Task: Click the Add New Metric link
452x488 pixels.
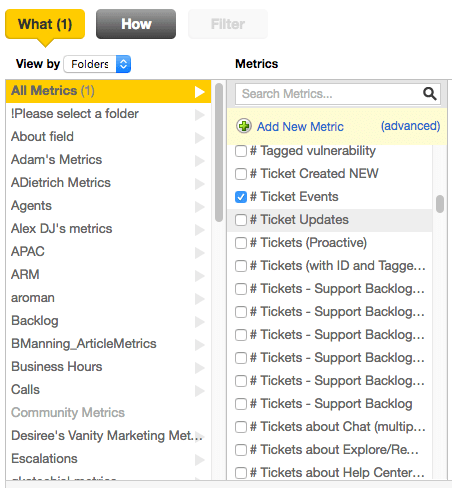Action: pos(300,127)
